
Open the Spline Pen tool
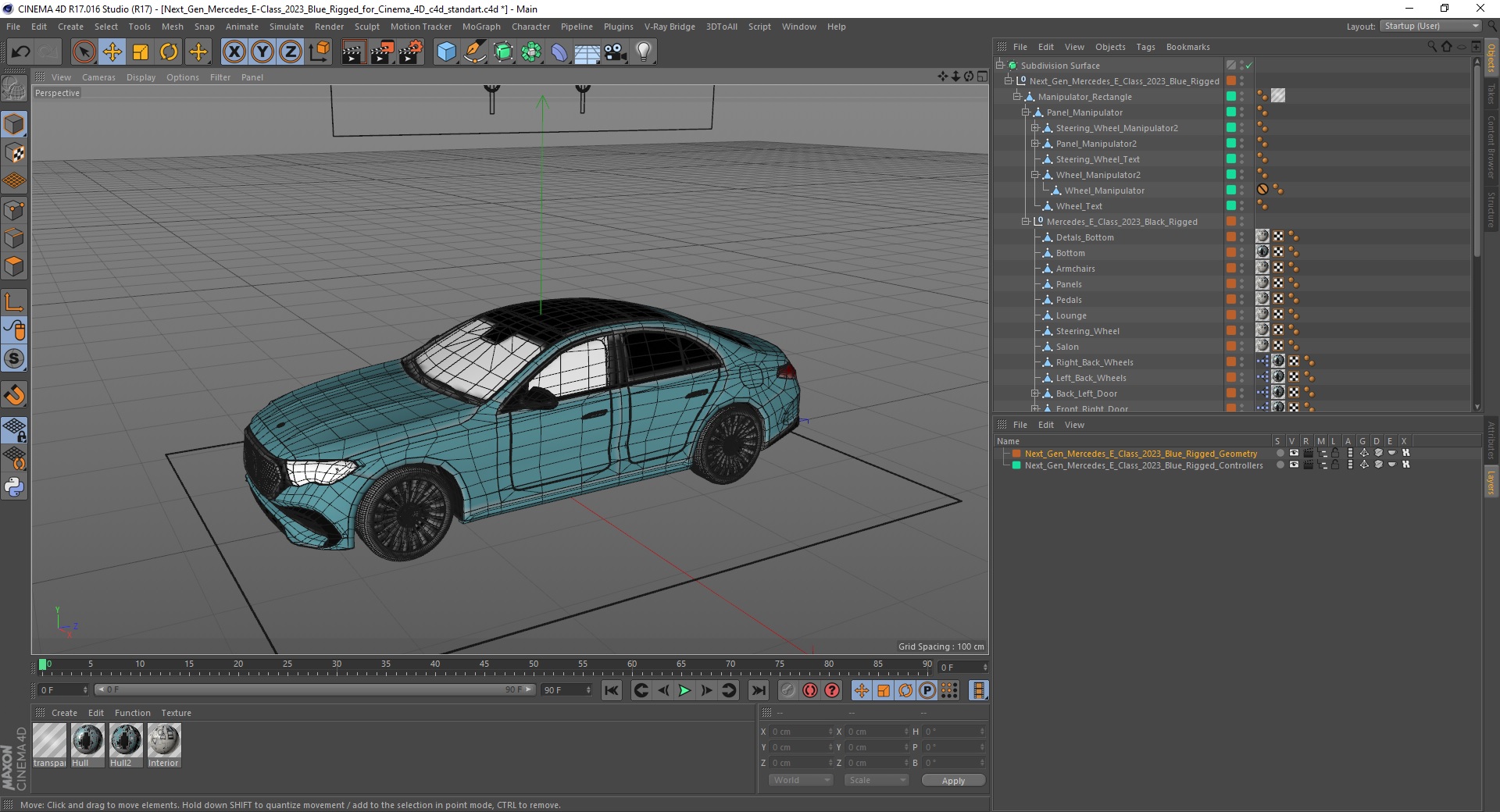pyautogui.click(x=474, y=52)
